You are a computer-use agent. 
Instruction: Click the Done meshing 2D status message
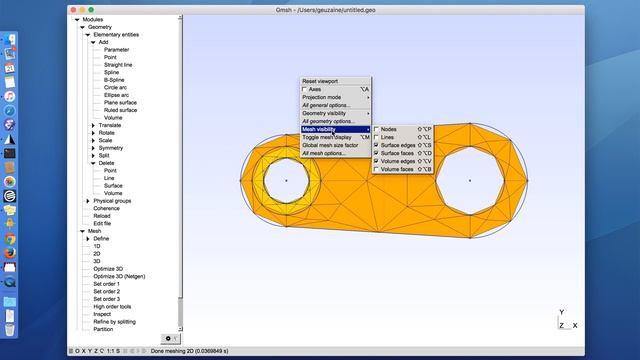tap(189, 351)
